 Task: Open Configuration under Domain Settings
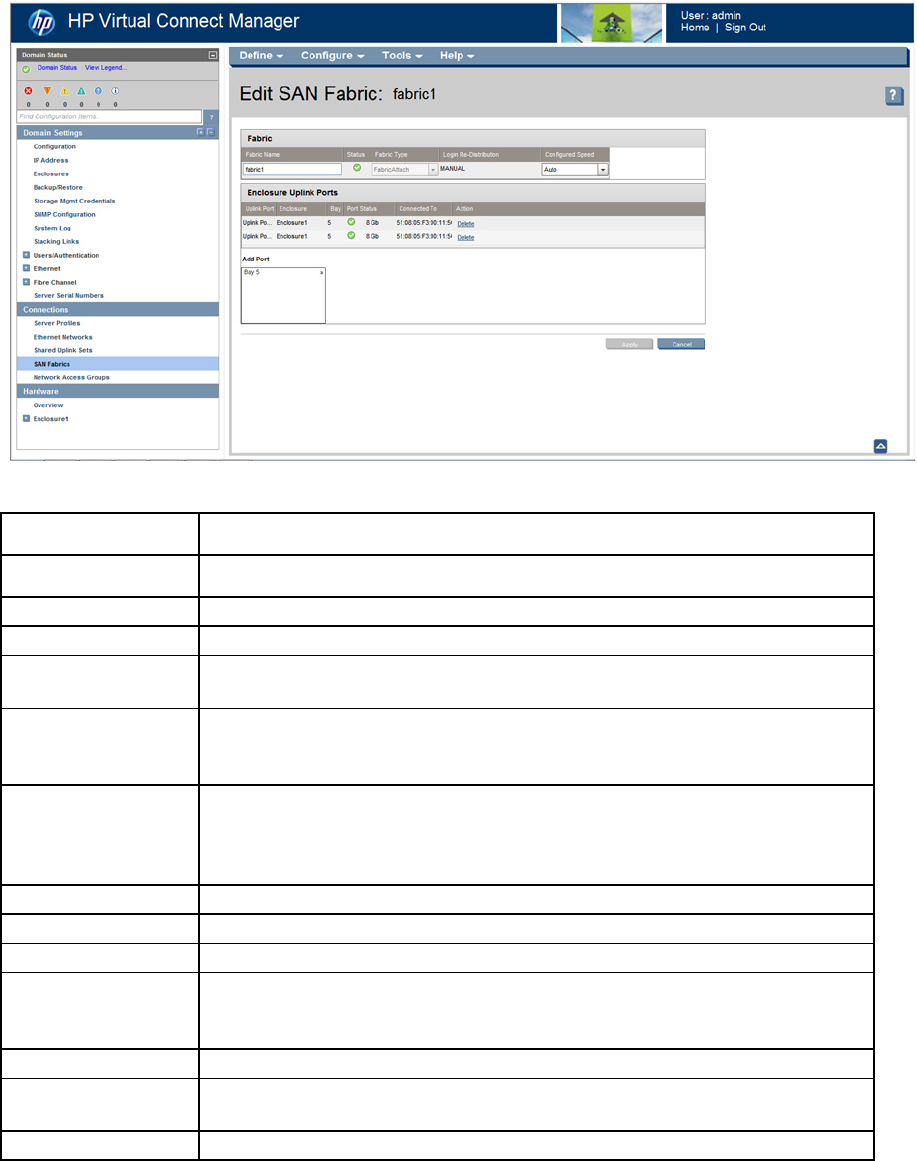click(x=55, y=147)
